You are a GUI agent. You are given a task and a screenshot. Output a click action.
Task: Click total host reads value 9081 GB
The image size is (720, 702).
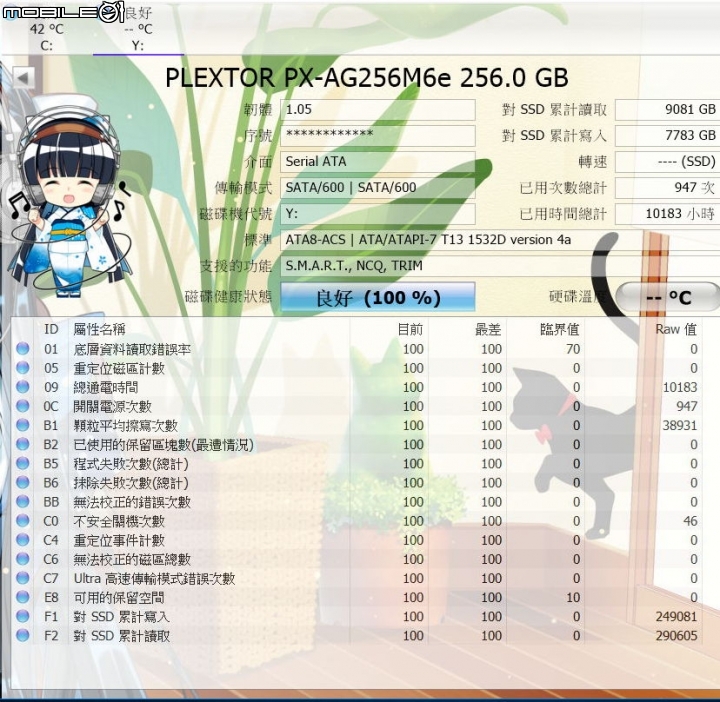pyautogui.click(x=667, y=110)
